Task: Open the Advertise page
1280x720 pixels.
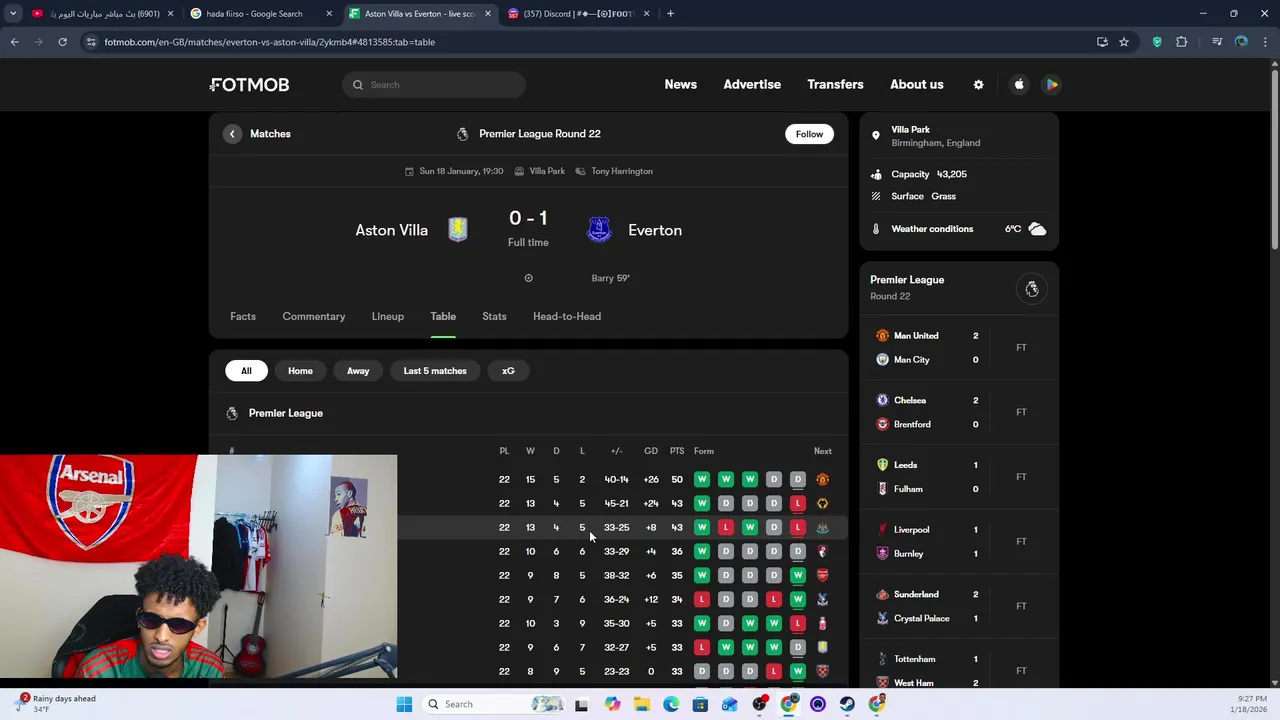Action: tap(752, 85)
